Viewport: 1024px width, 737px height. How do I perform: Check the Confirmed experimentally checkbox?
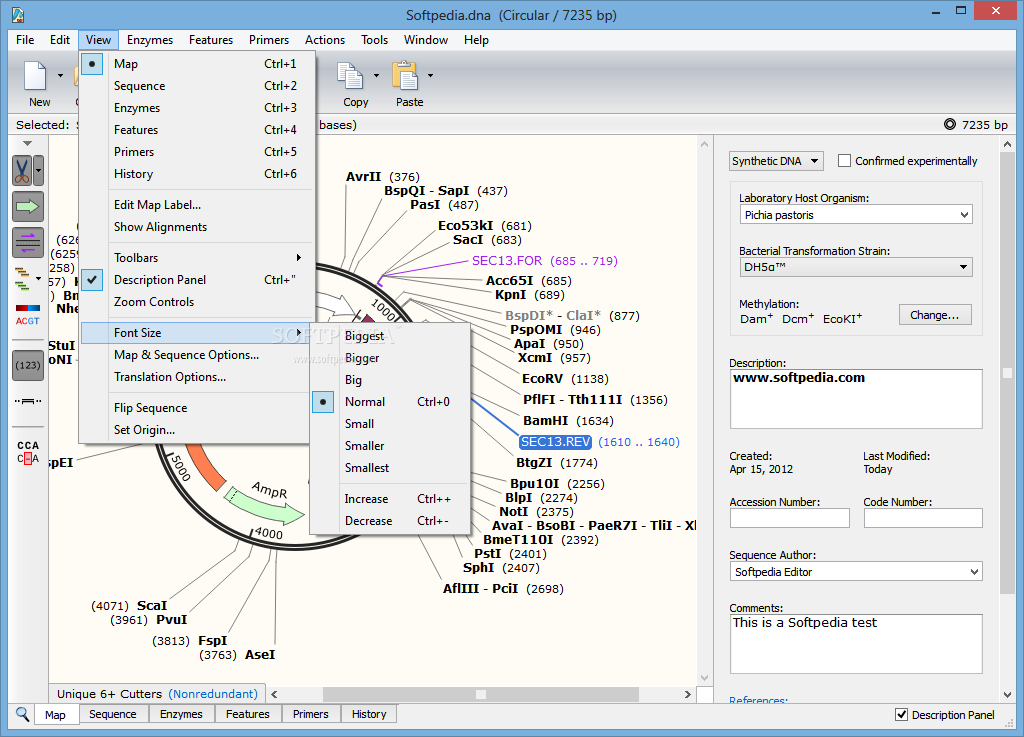coord(845,161)
